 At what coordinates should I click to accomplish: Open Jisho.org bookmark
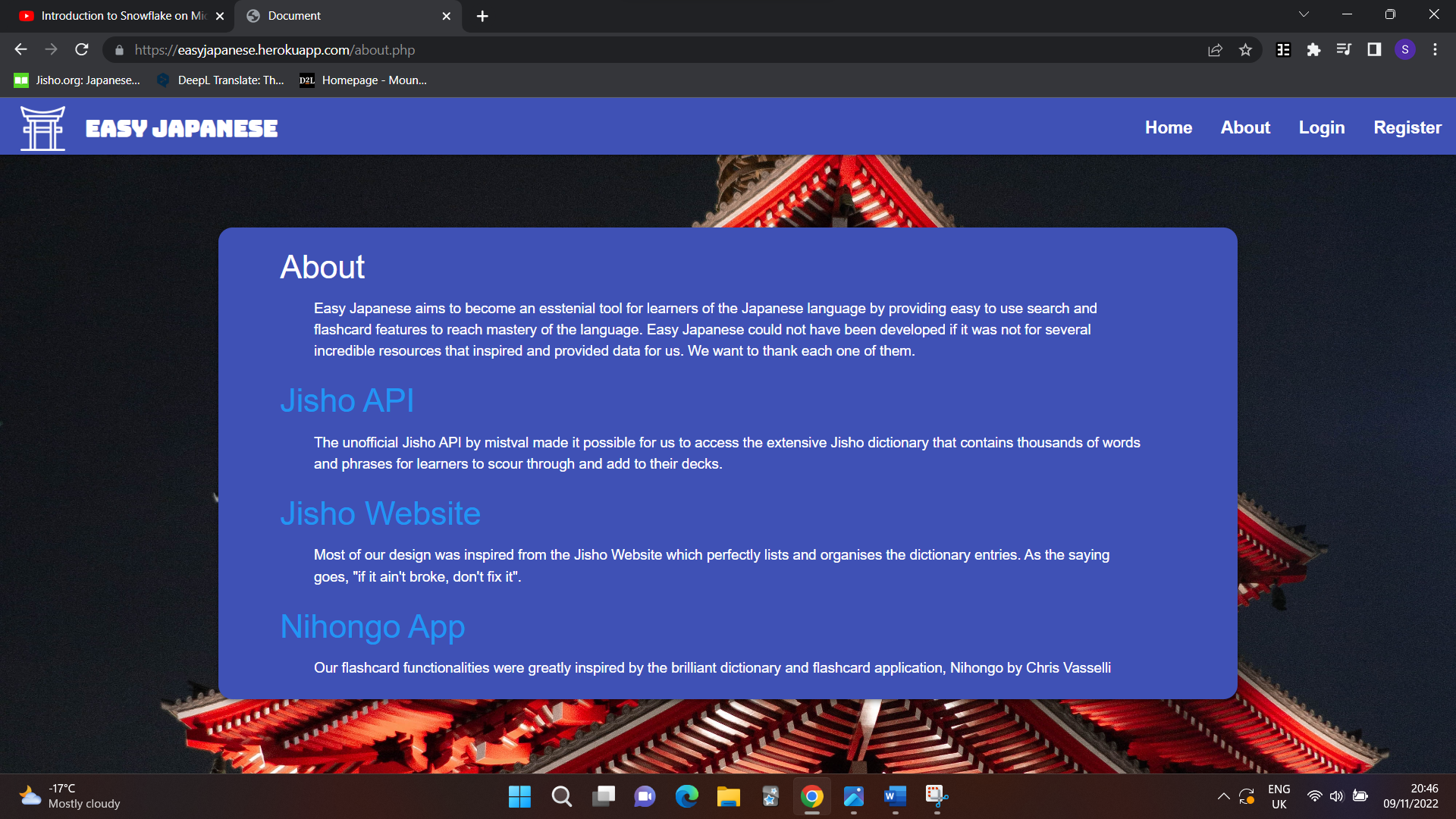(77, 80)
